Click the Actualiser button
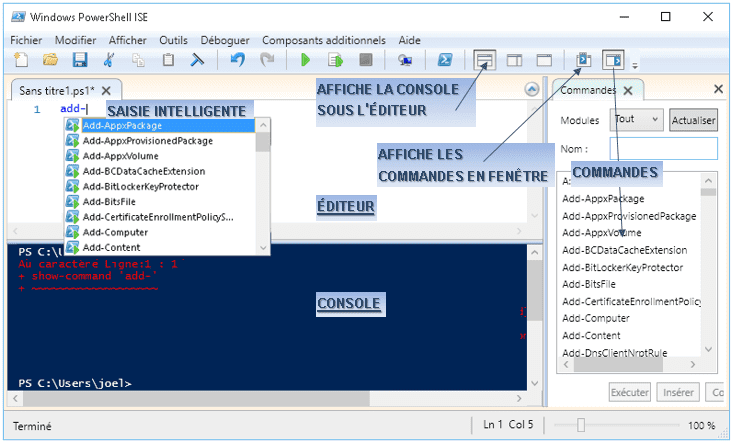Viewport: 732px width, 441px height. [693, 120]
